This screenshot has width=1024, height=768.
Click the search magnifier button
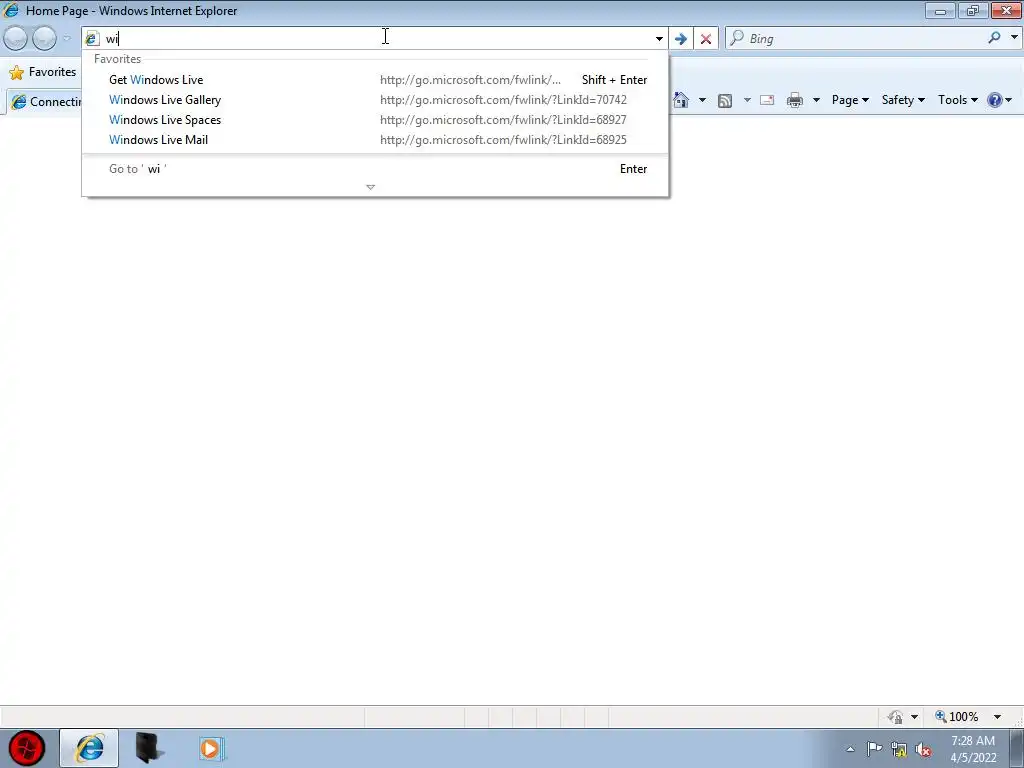994,38
